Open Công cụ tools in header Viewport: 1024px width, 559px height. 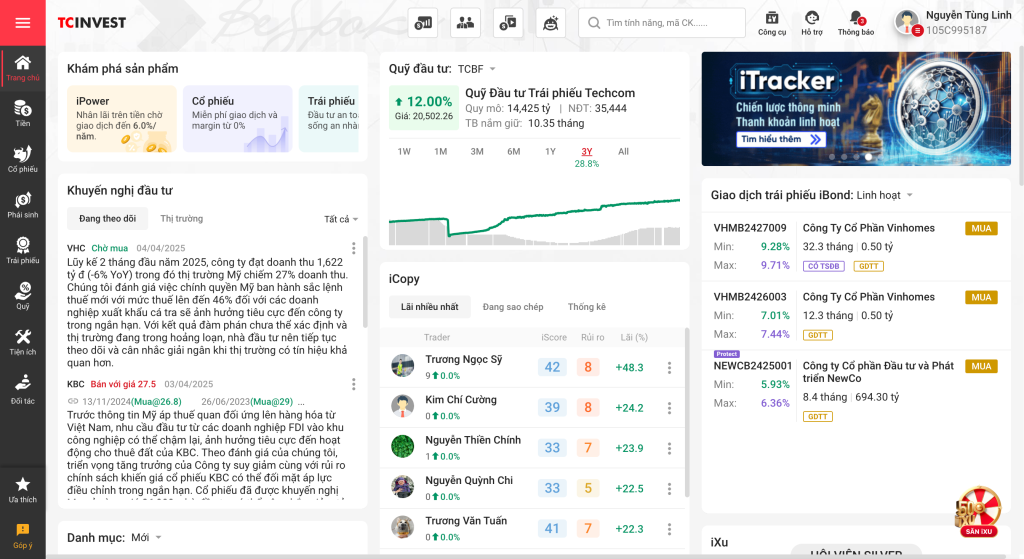pos(771,23)
